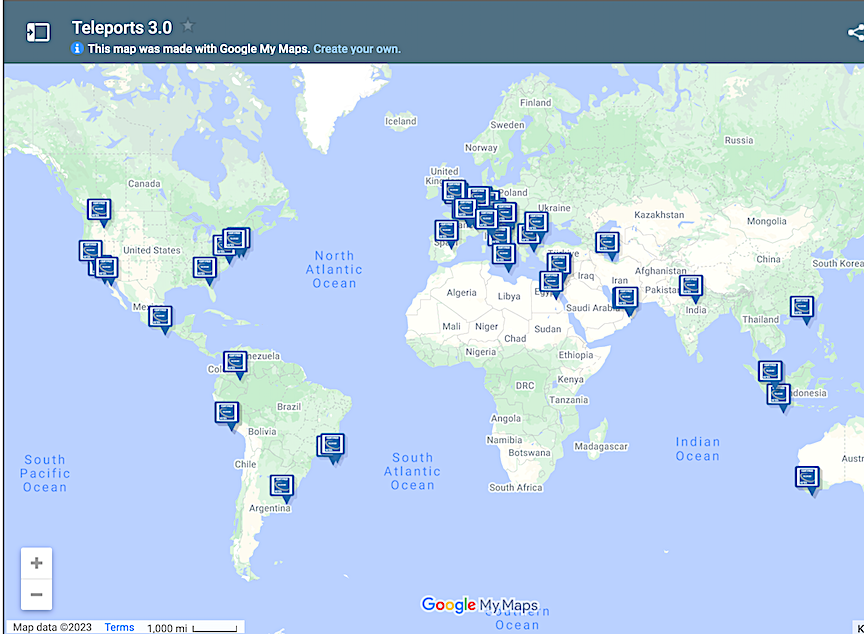Select the teleport marker in Argentina
The image size is (864, 634).
282,487
